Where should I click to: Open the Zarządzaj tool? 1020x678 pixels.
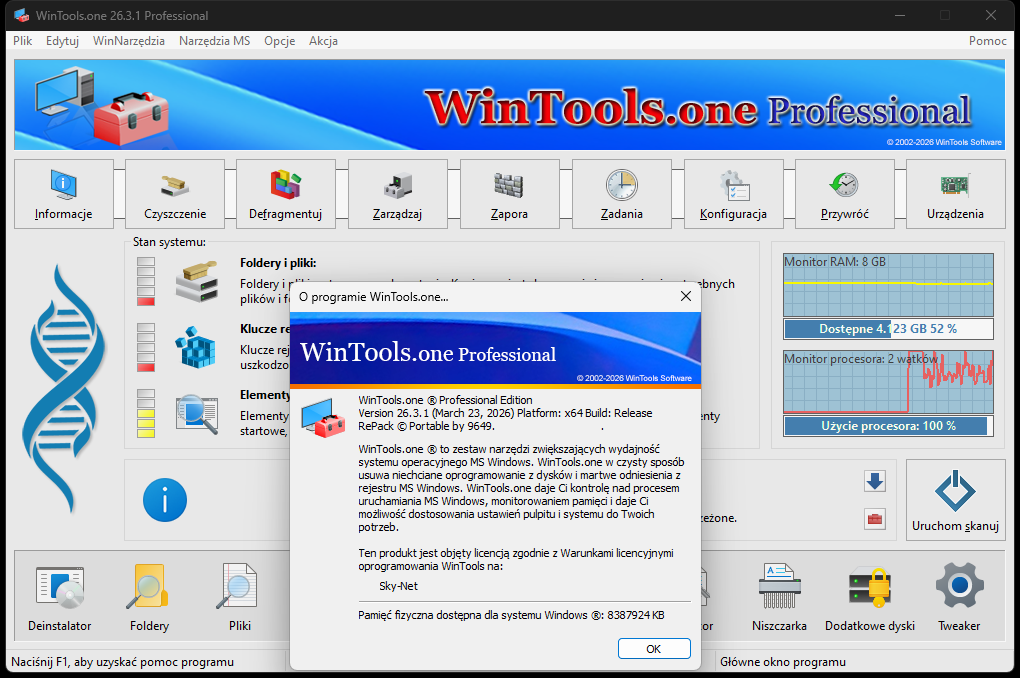pyautogui.click(x=397, y=194)
